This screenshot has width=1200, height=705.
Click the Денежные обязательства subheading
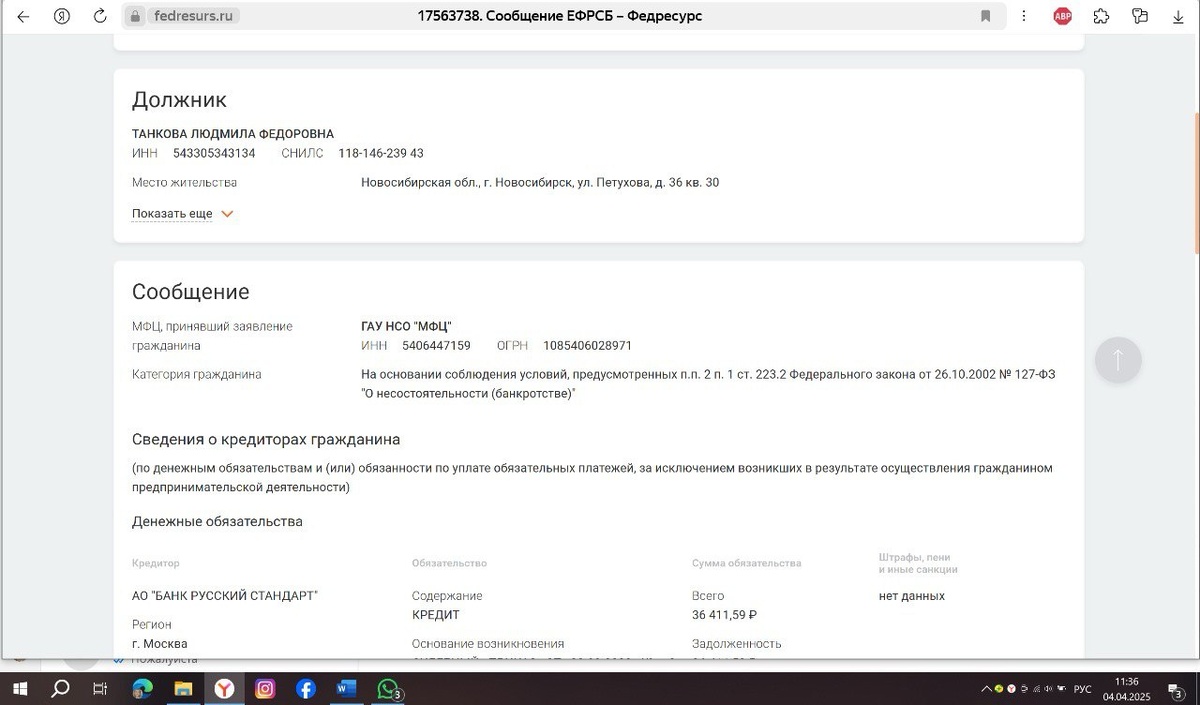(x=217, y=522)
